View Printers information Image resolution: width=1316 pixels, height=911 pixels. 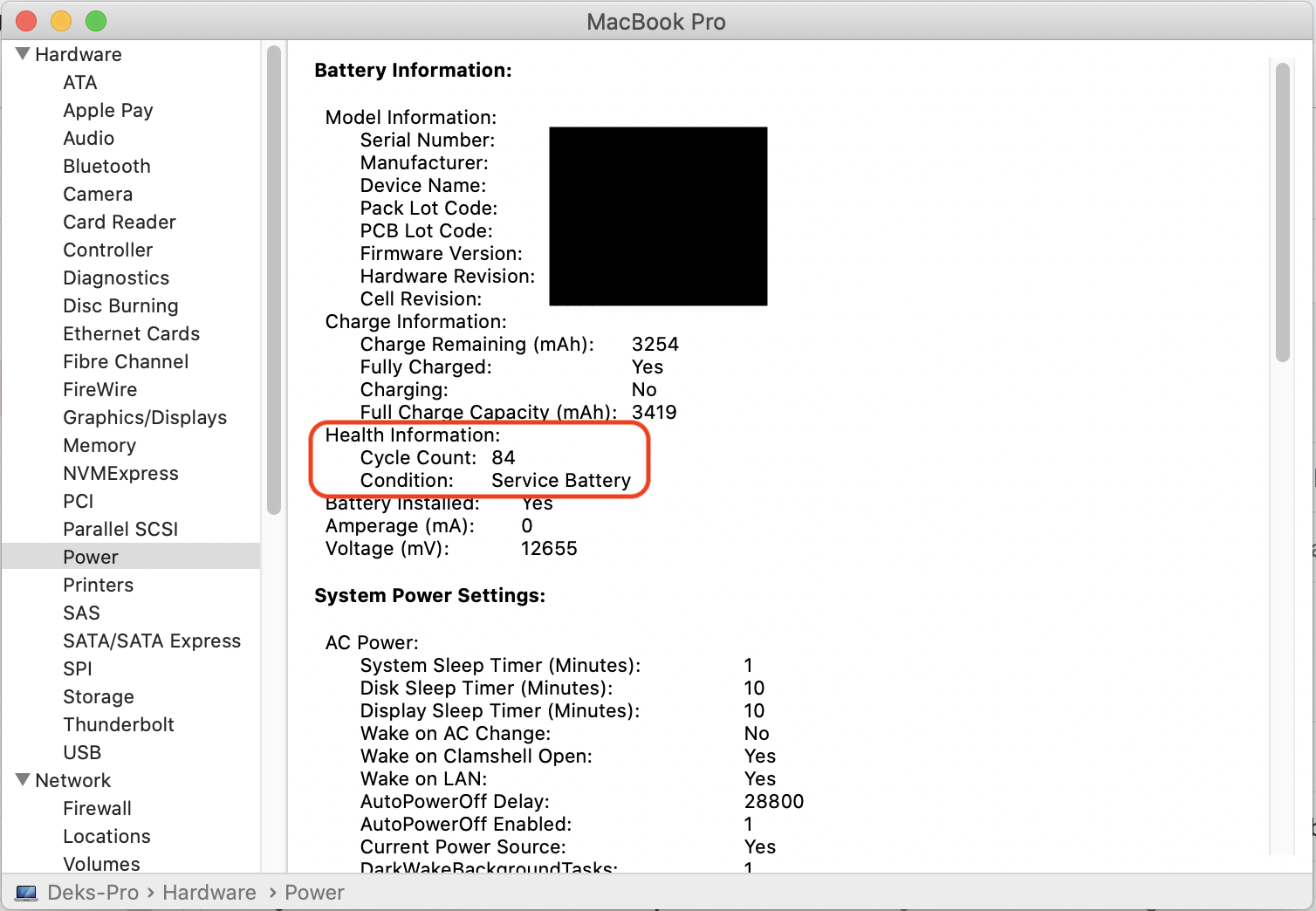click(x=99, y=585)
